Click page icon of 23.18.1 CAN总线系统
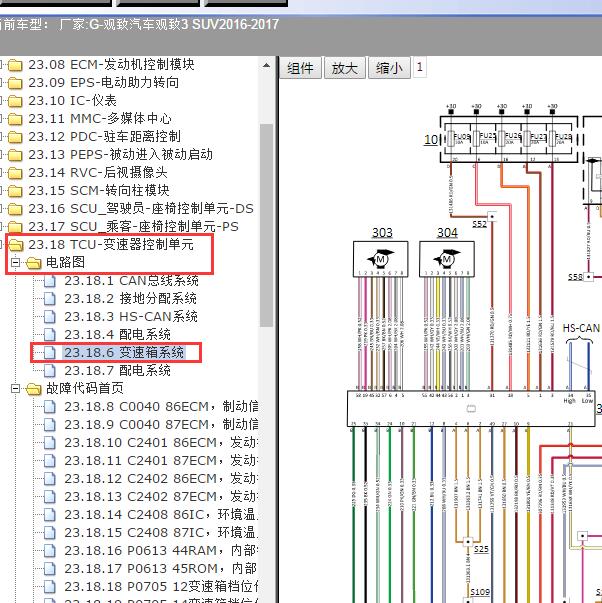 (50, 281)
